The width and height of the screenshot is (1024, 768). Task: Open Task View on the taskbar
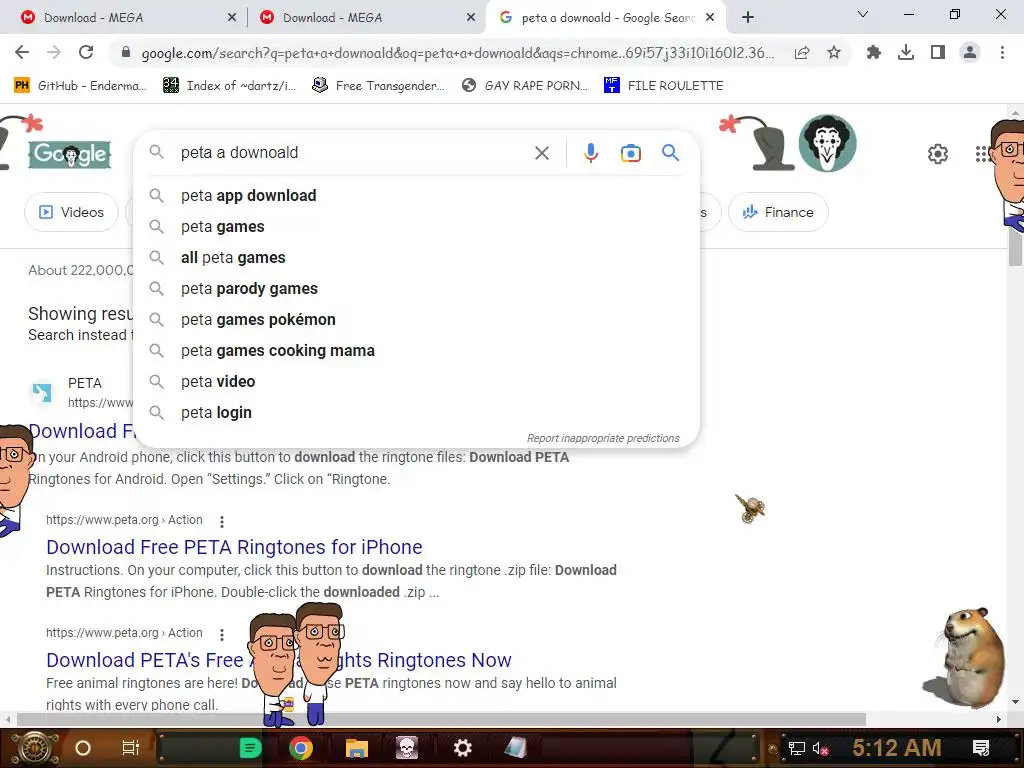click(131, 748)
